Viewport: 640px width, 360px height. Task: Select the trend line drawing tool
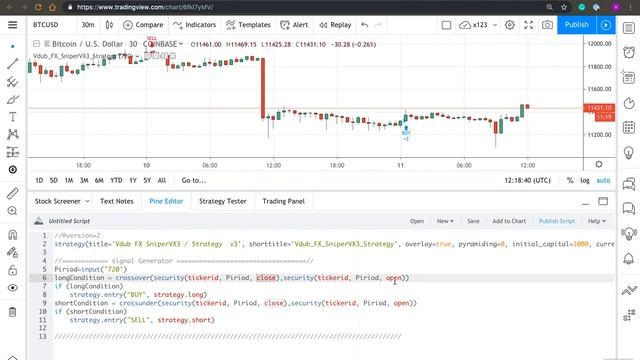click(13, 64)
